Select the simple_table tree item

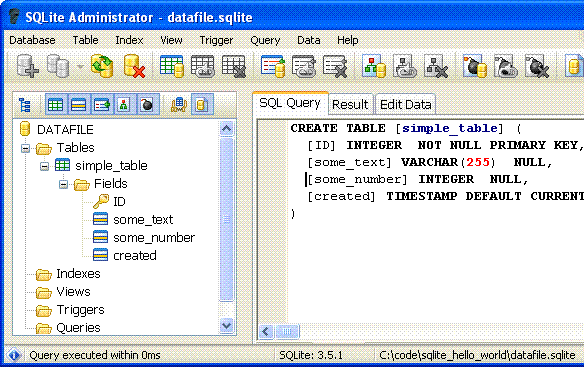click(111, 165)
